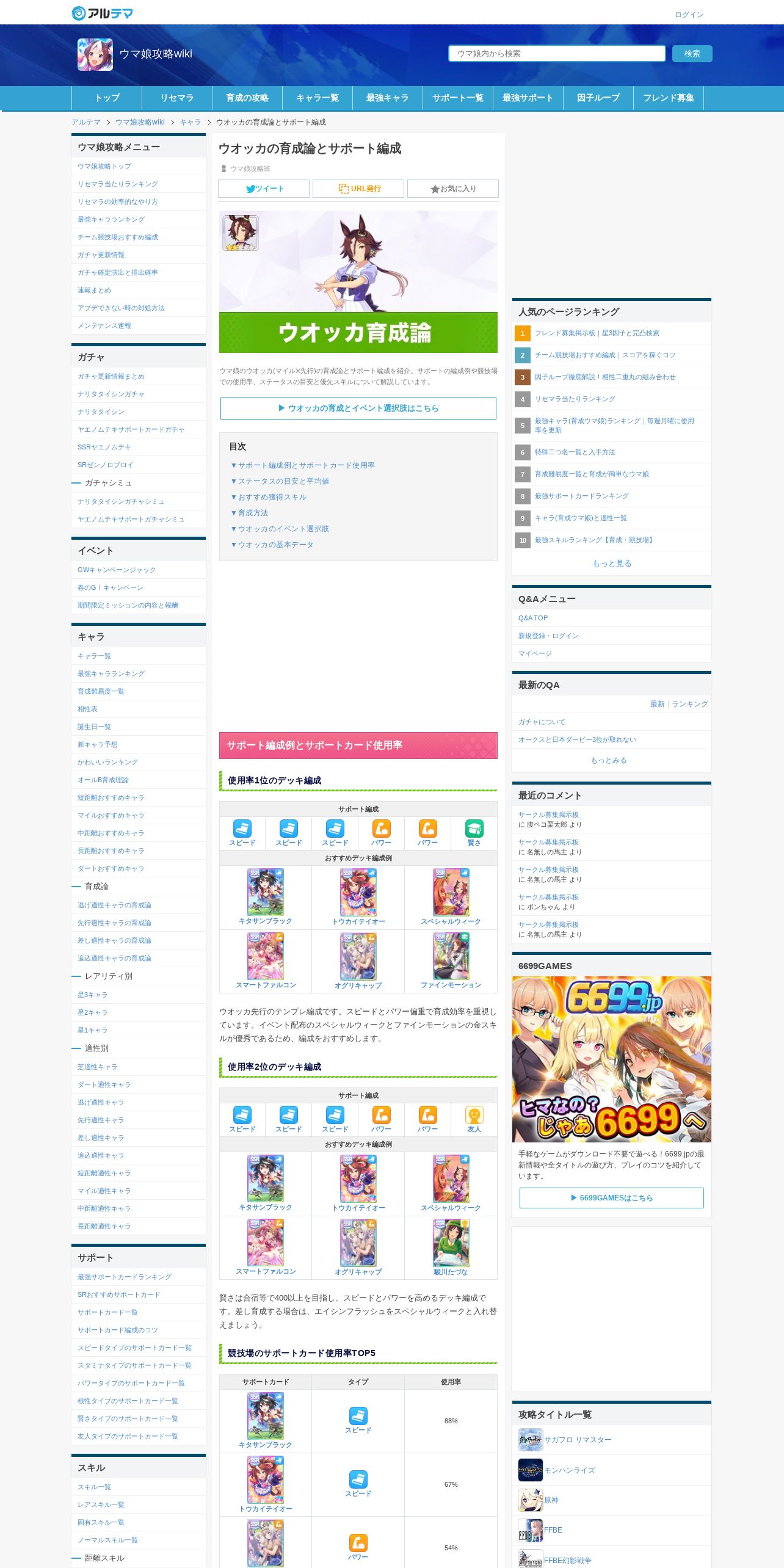This screenshot has height=1568, width=784.
Task: Open キタサンブラック card in rank 1 deck
Action: [x=266, y=892]
